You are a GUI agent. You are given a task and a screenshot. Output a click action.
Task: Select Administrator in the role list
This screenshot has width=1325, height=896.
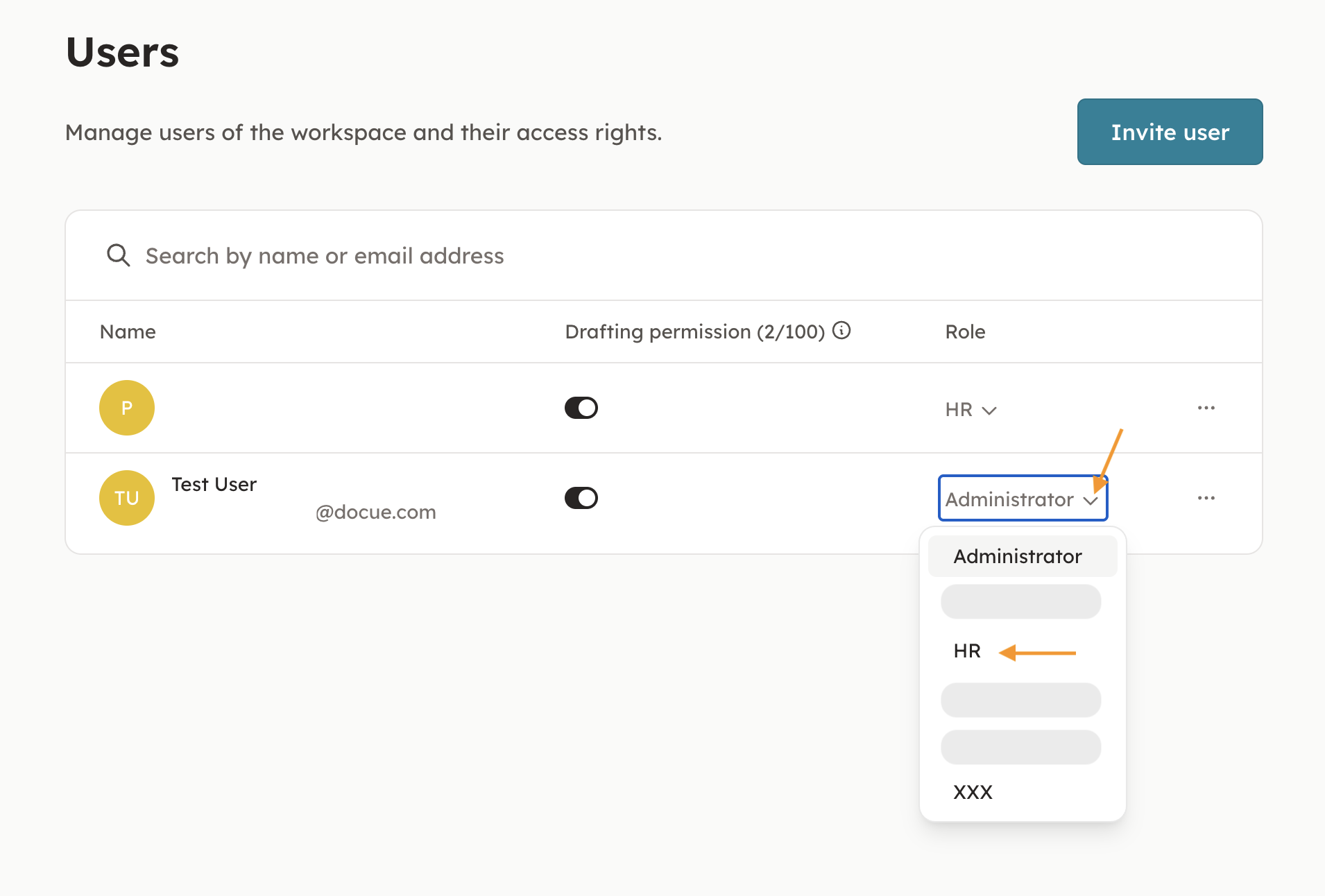click(x=1023, y=556)
